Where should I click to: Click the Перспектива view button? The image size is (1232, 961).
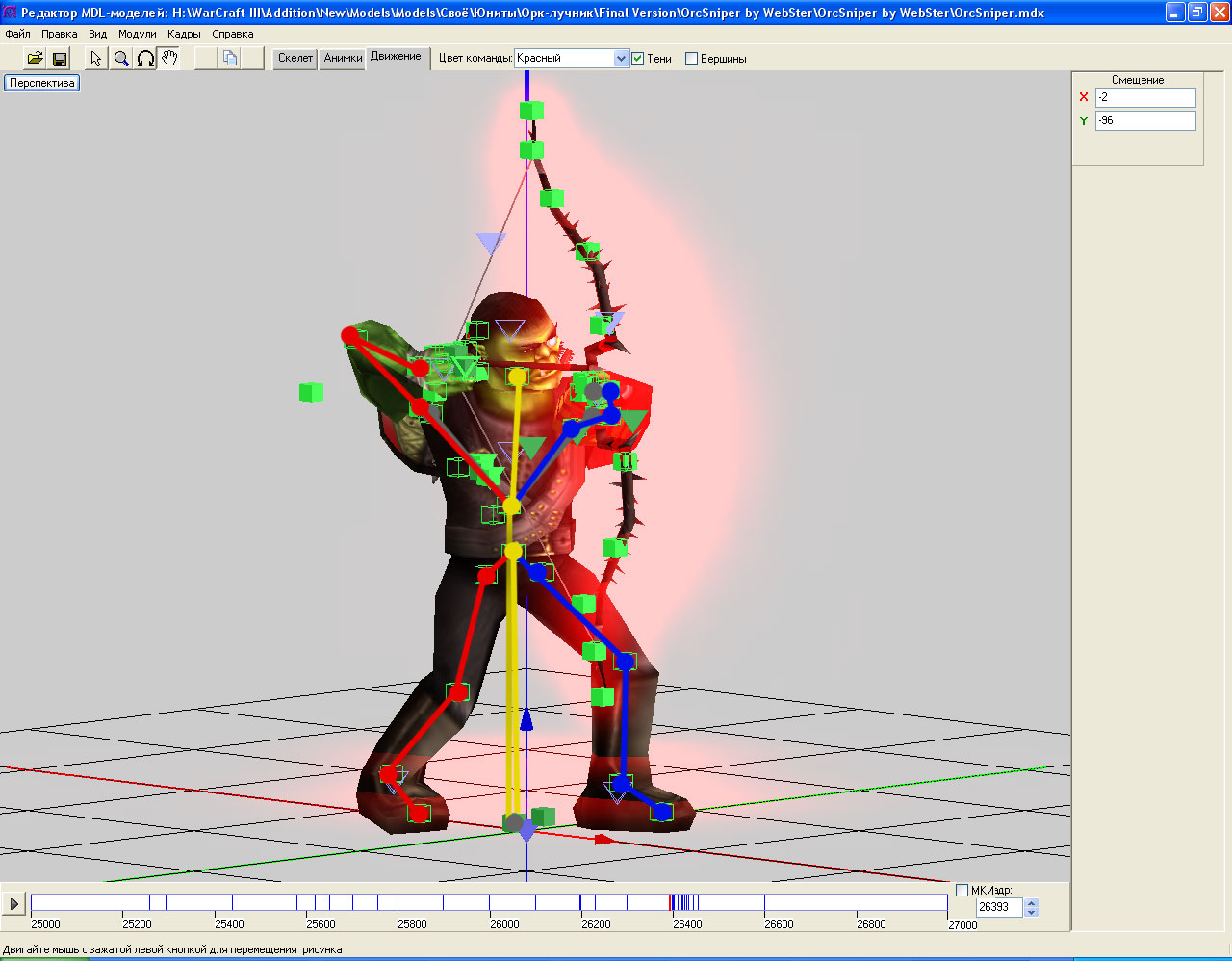pos(42,83)
